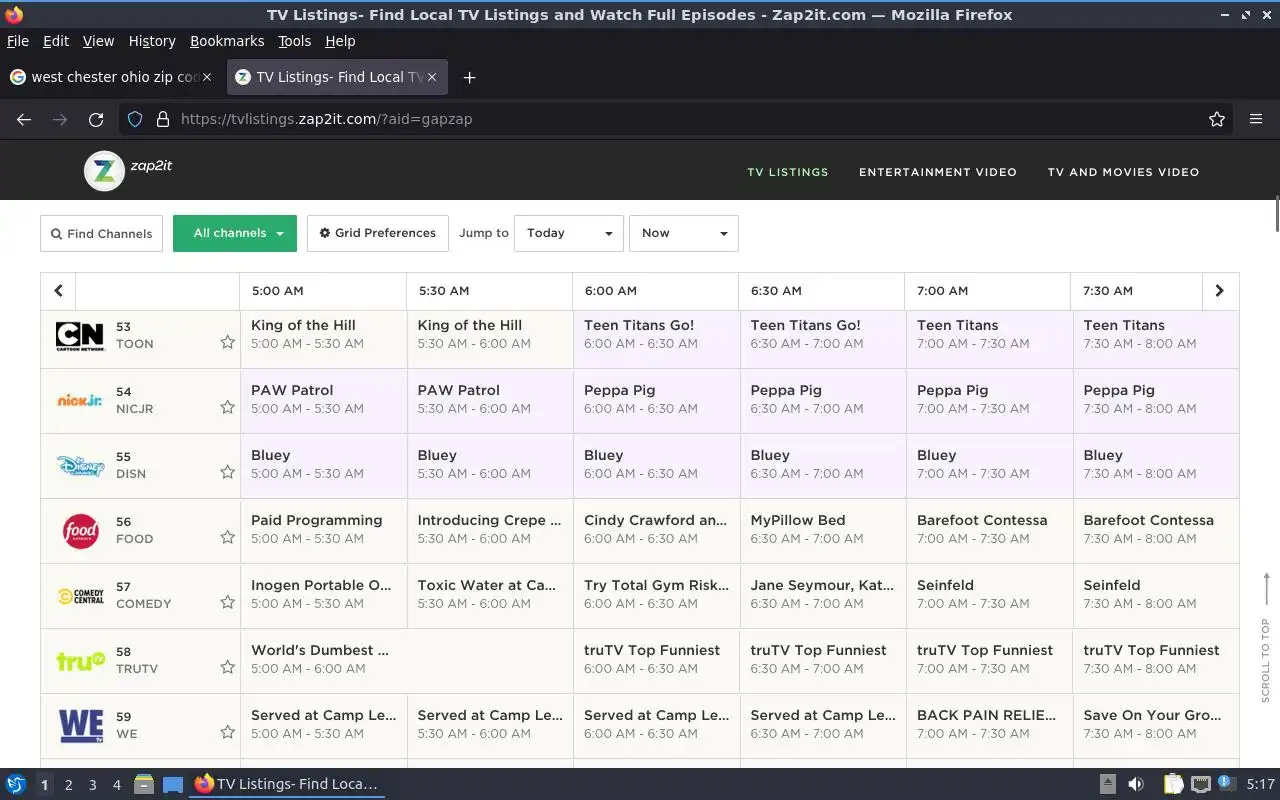Viewport: 1280px width, 800px height.
Task: Click the WE tv channel logo
Action: click(x=80, y=725)
